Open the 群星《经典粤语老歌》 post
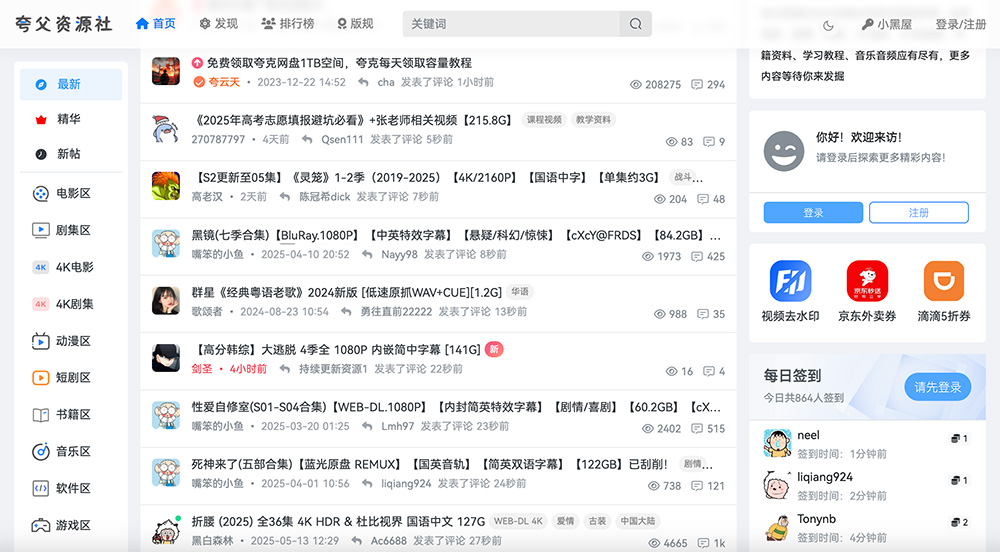Screen dimensions: 1000x552 click(346, 292)
